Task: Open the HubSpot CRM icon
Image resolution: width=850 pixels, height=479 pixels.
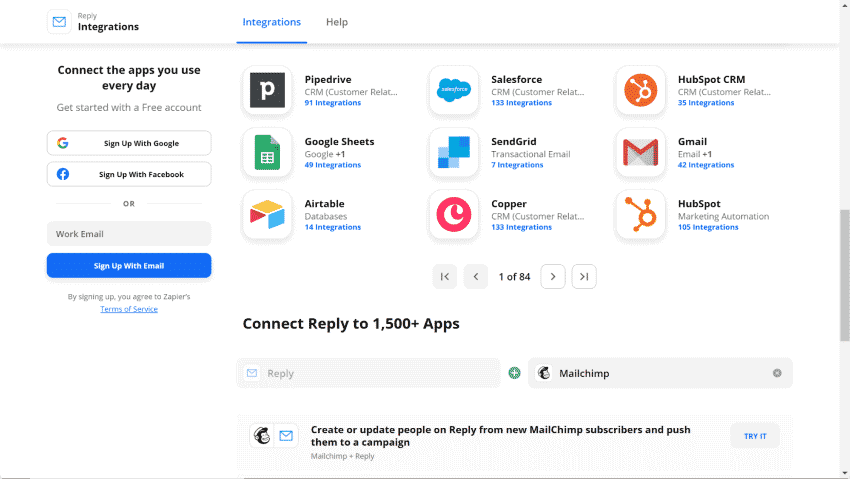Action: point(640,90)
